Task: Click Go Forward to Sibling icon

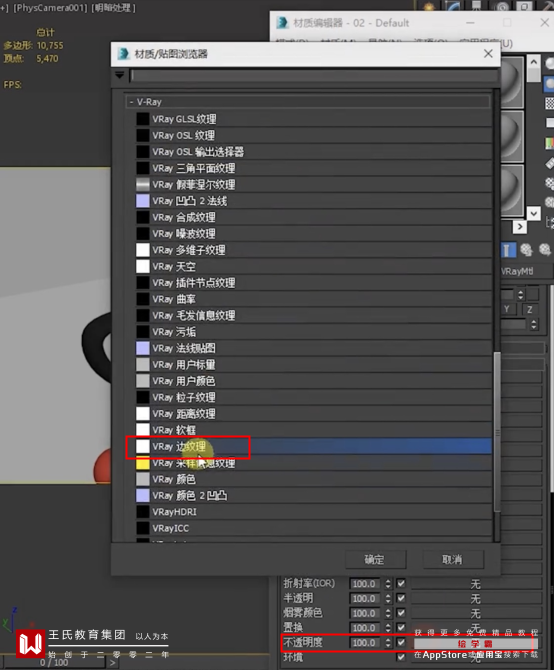Action: point(545,250)
